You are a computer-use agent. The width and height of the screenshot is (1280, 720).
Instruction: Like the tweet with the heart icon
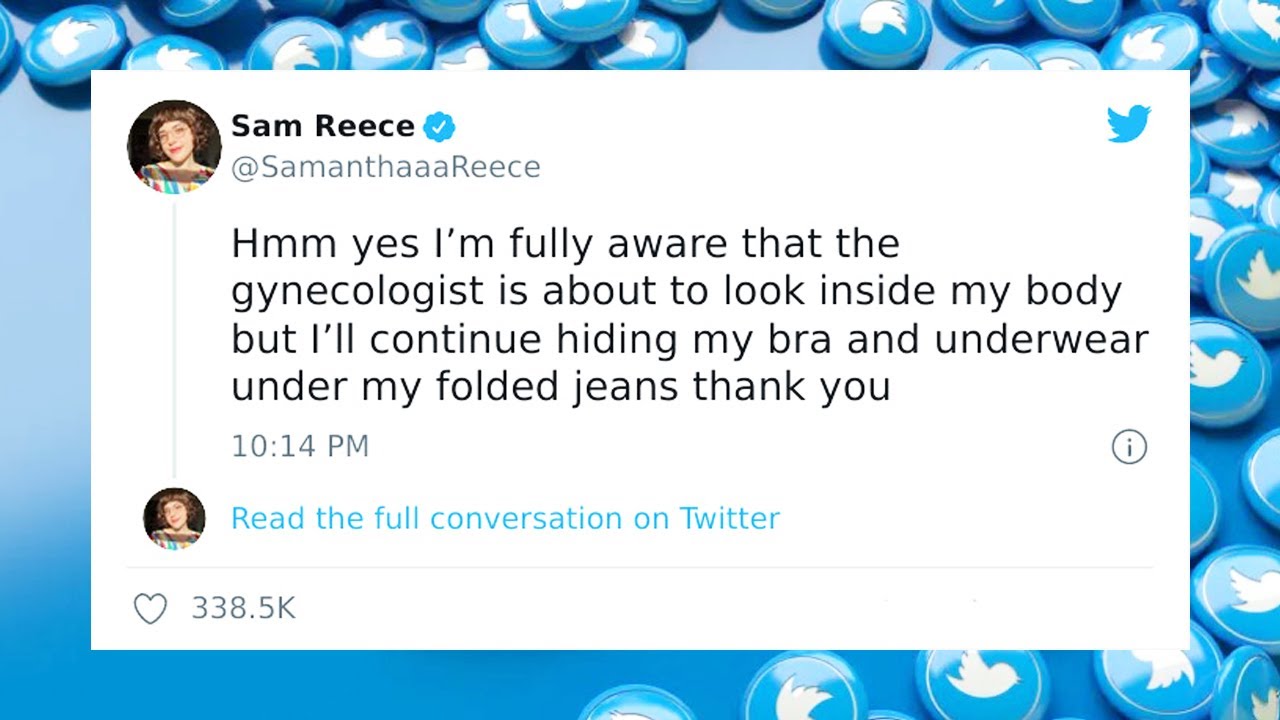(x=150, y=609)
